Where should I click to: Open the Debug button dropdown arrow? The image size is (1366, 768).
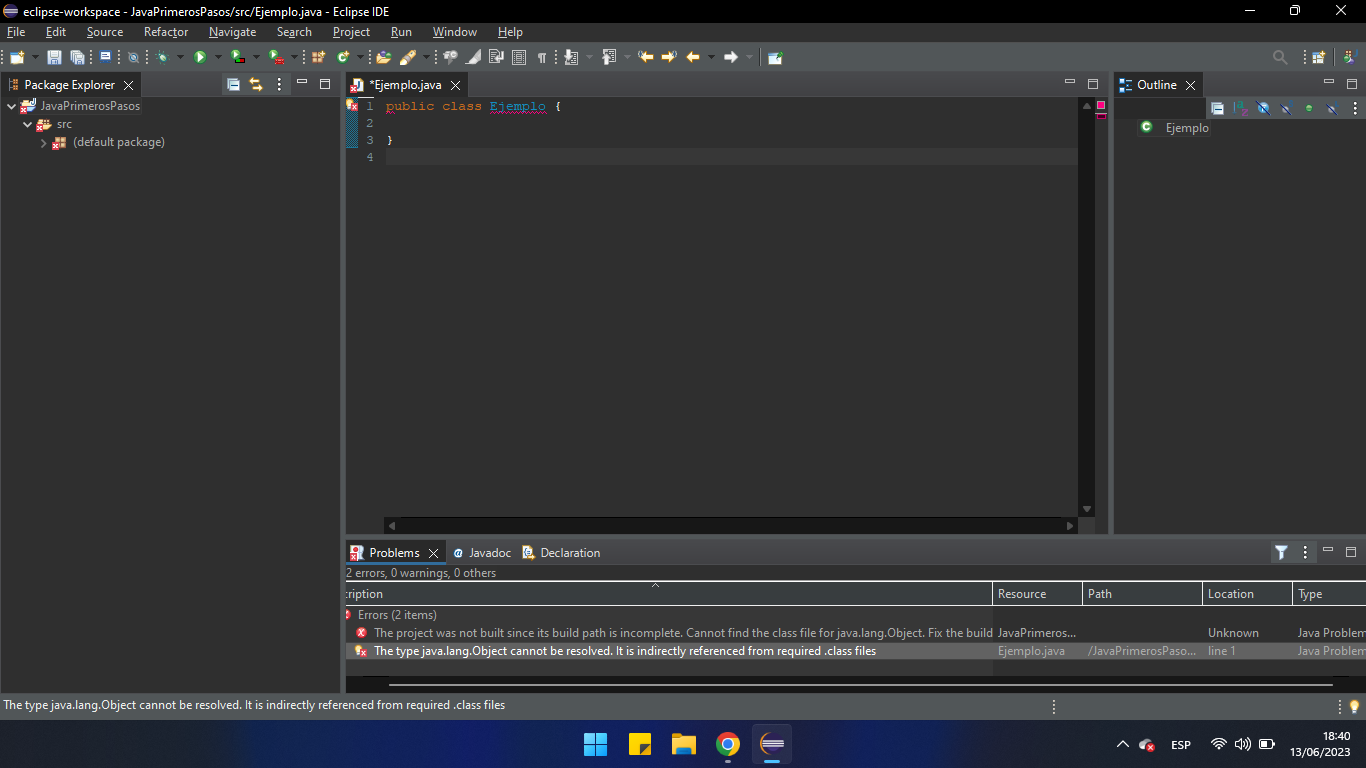pos(181,57)
